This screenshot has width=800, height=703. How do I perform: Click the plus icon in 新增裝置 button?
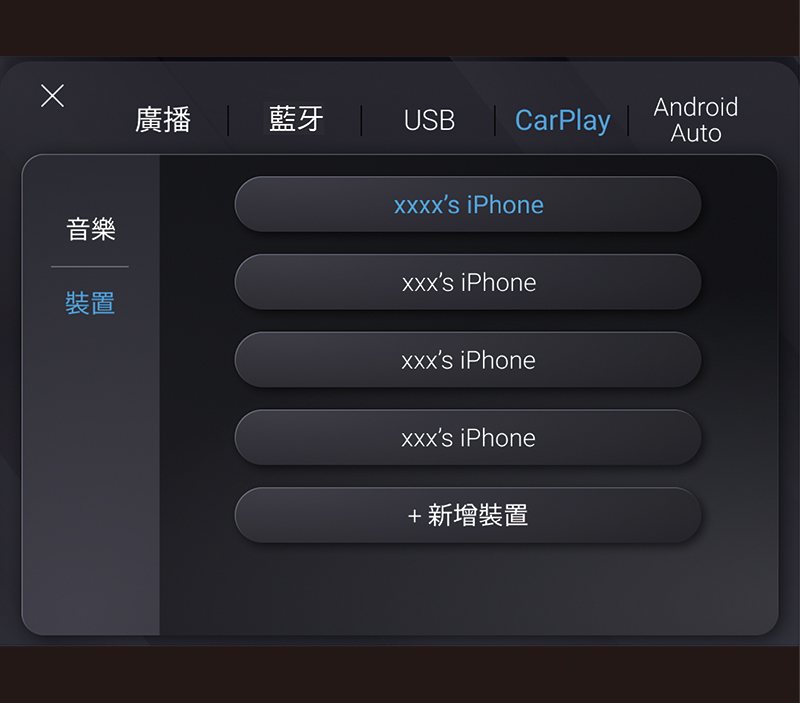(414, 516)
